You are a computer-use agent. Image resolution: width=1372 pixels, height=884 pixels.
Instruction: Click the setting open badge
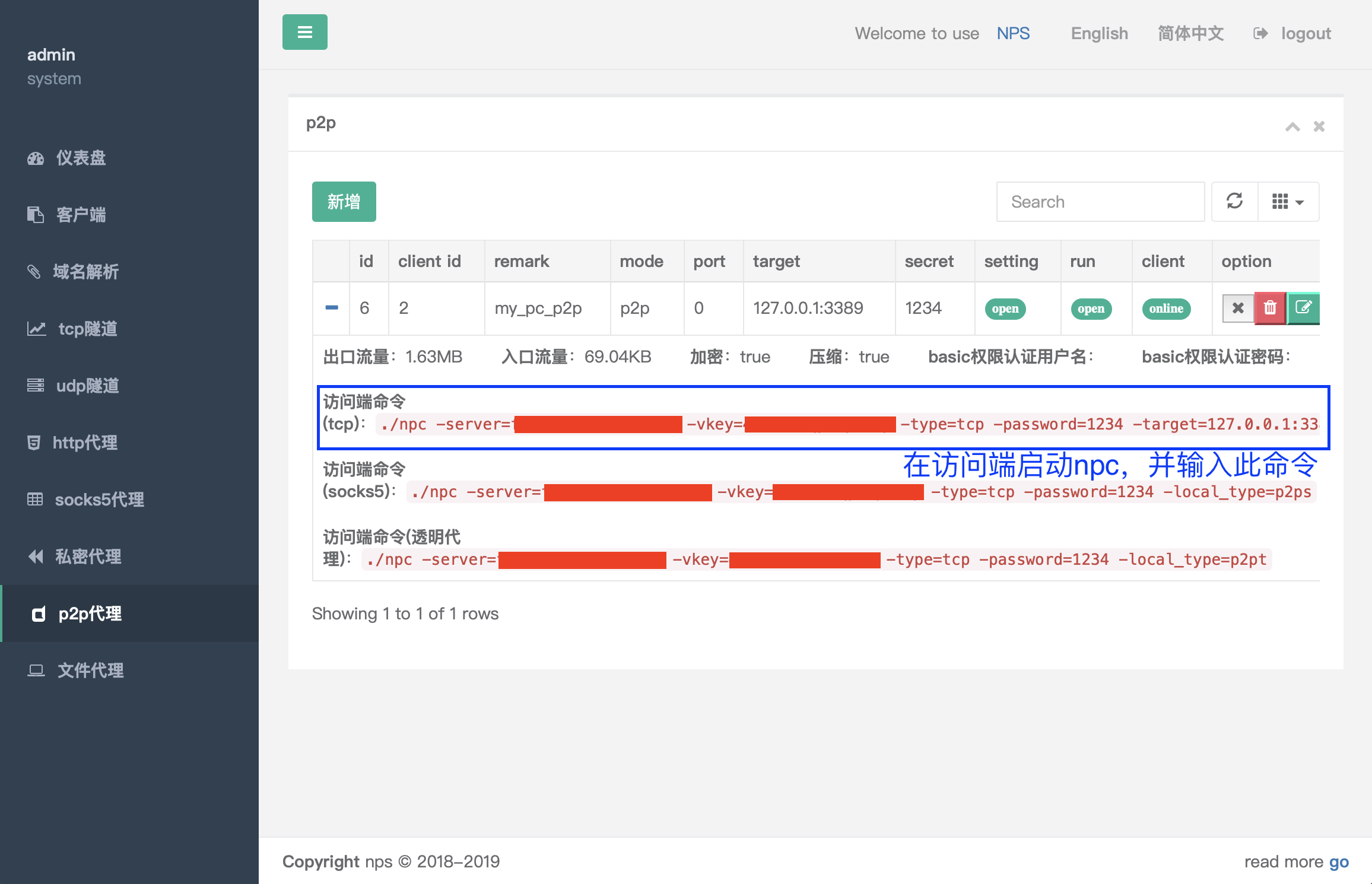point(1005,309)
